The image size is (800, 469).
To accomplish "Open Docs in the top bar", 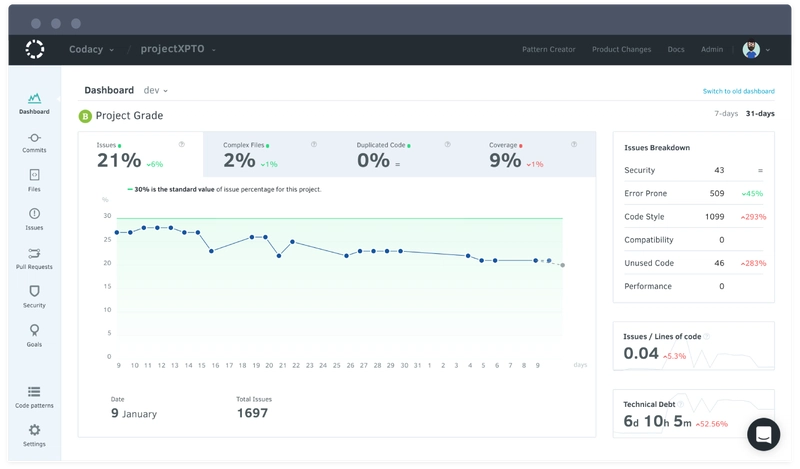I will [676, 50].
